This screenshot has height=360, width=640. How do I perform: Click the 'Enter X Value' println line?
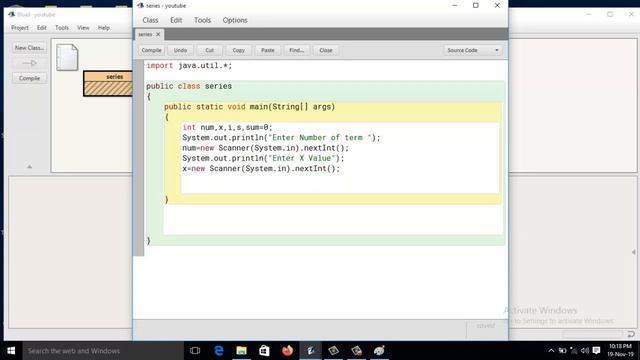263,158
